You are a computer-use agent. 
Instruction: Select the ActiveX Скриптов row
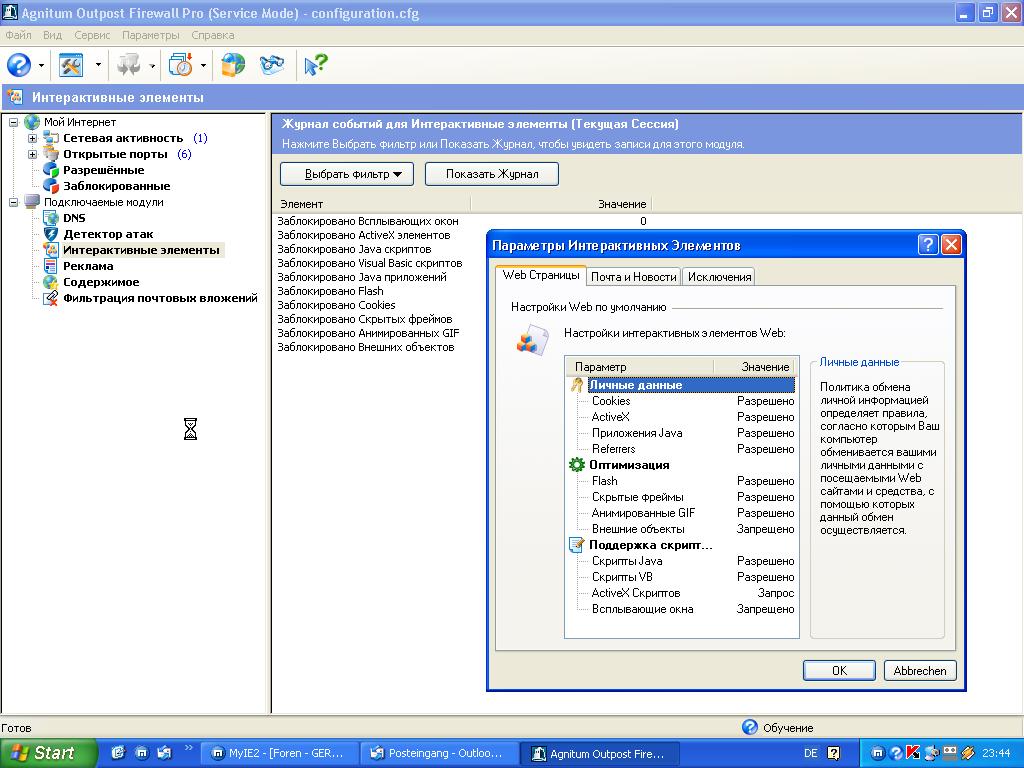pos(682,592)
